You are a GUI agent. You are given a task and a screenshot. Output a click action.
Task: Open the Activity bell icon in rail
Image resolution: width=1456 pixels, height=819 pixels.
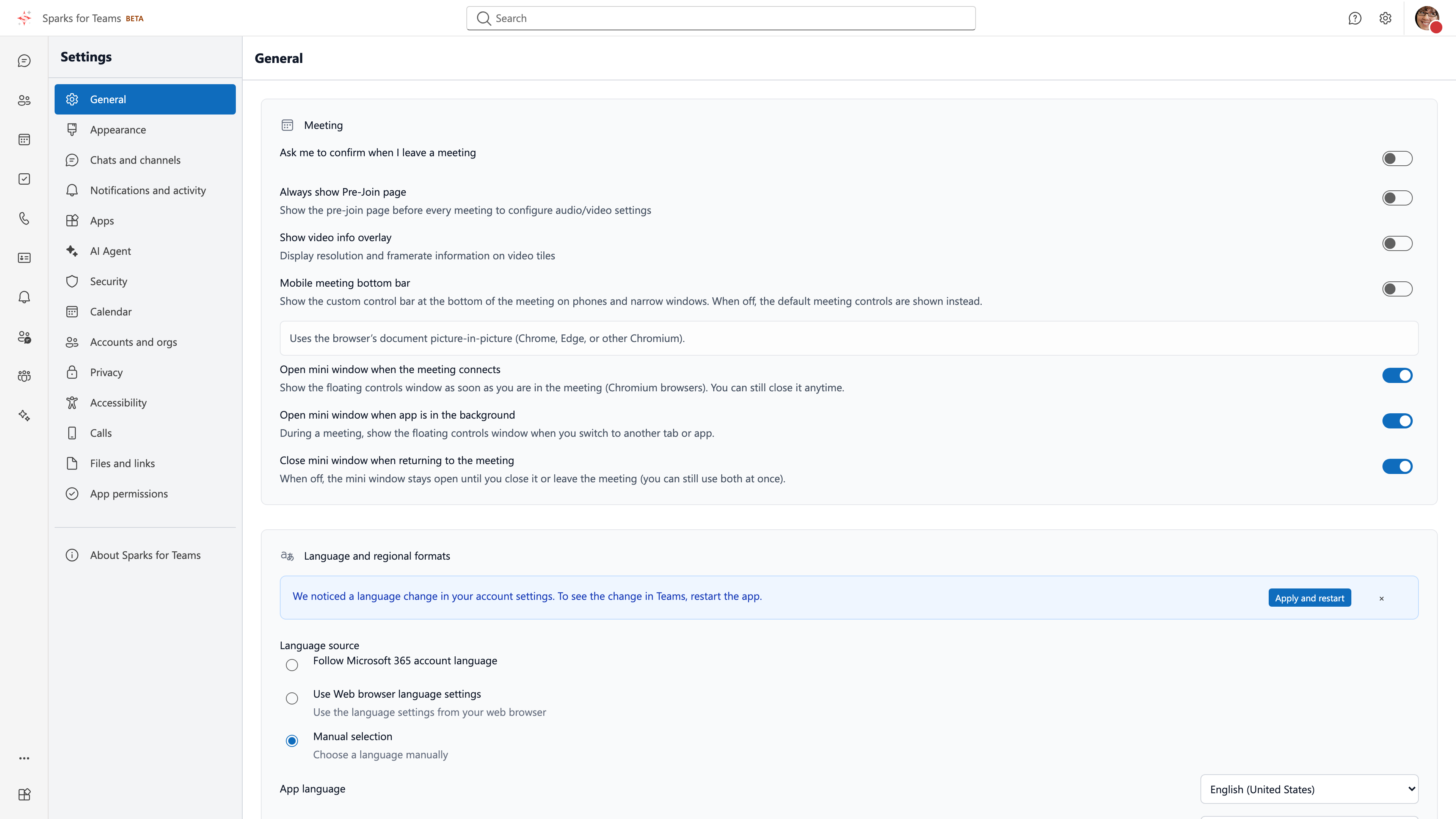point(24,297)
